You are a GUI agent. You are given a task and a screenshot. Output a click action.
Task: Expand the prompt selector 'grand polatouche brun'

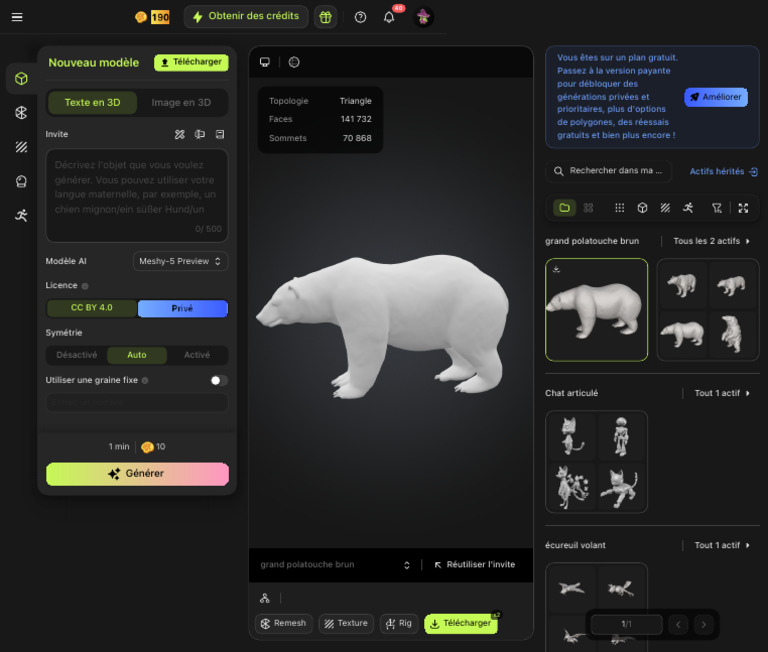pyautogui.click(x=335, y=565)
